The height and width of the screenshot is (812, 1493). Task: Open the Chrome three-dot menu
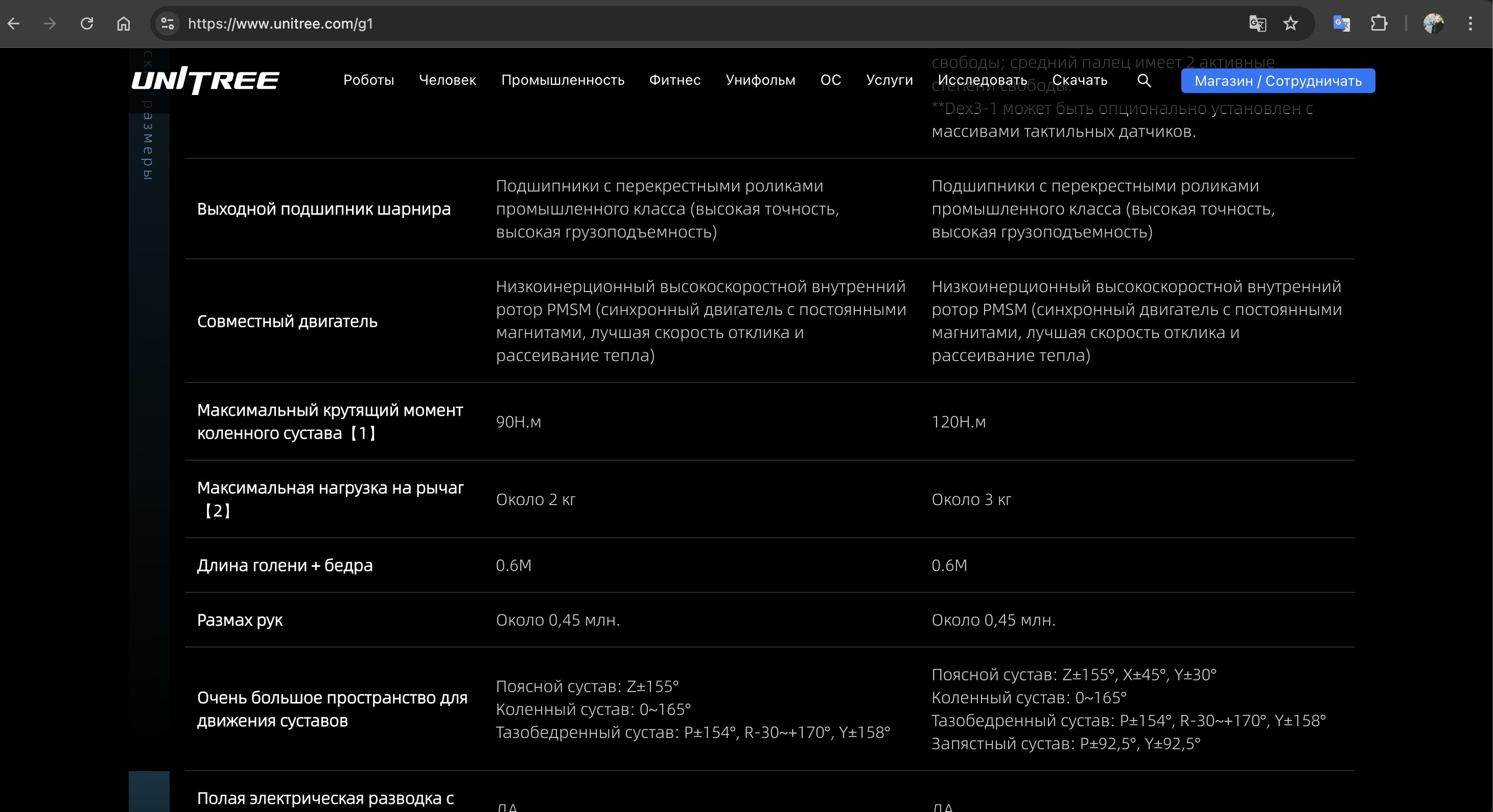pyautogui.click(x=1471, y=23)
